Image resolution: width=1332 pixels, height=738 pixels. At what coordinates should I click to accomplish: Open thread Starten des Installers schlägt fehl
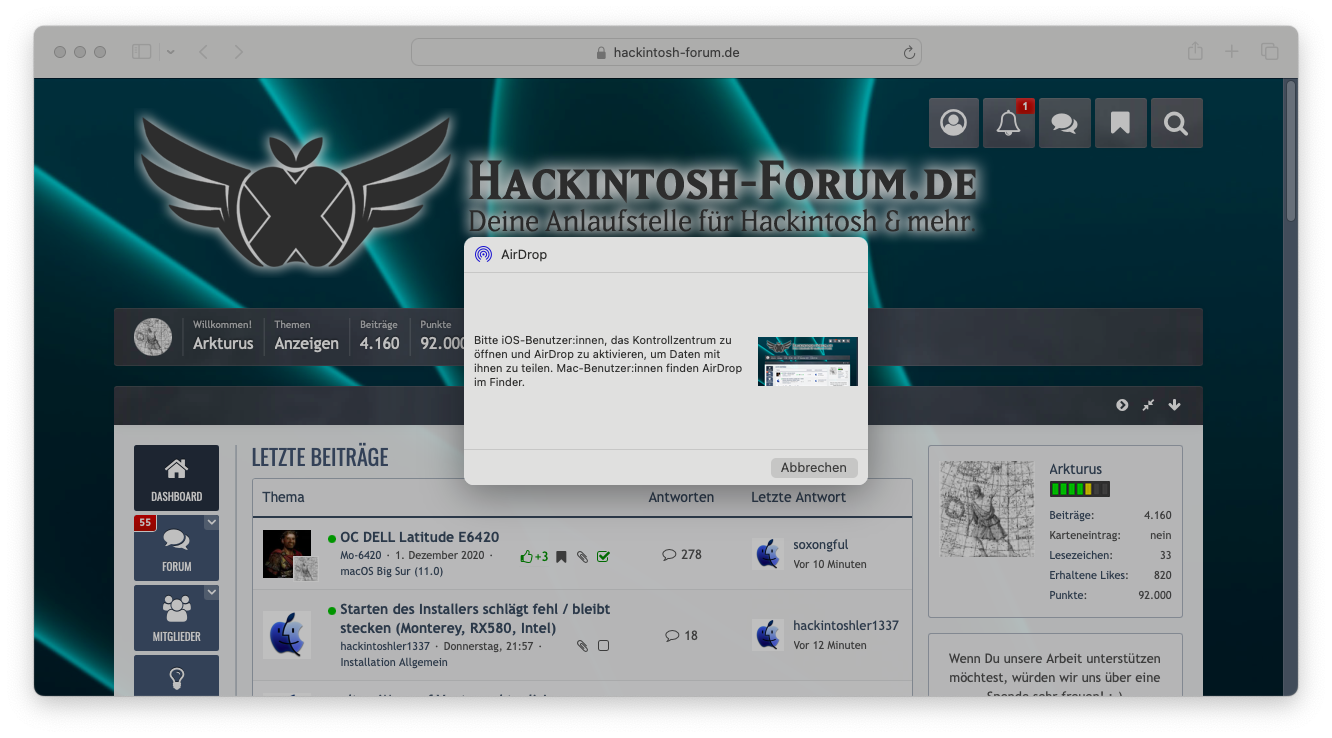[475, 618]
